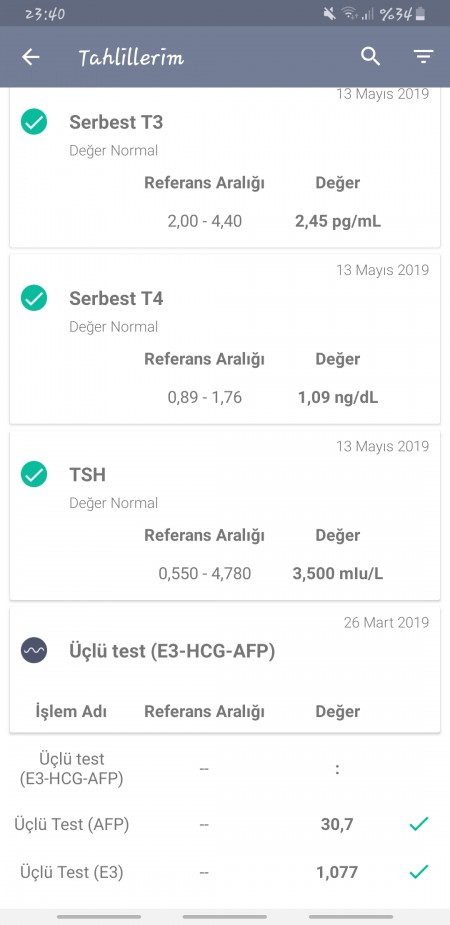Tap the wave icon beside Üçlü test
The width and height of the screenshot is (450, 925).
34,651
